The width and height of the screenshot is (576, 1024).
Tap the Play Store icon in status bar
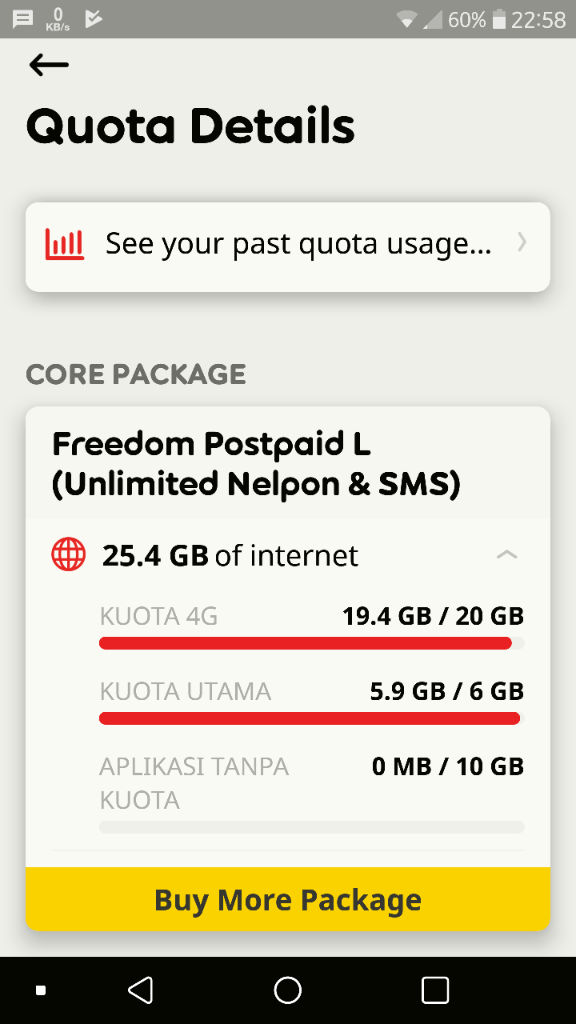(92, 17)
